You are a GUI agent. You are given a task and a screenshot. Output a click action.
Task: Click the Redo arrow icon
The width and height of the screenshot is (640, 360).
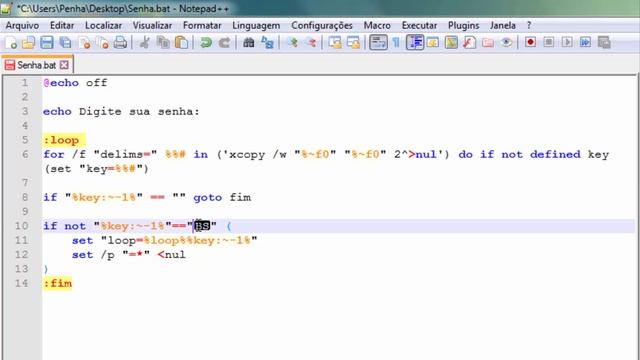(224, 42)
